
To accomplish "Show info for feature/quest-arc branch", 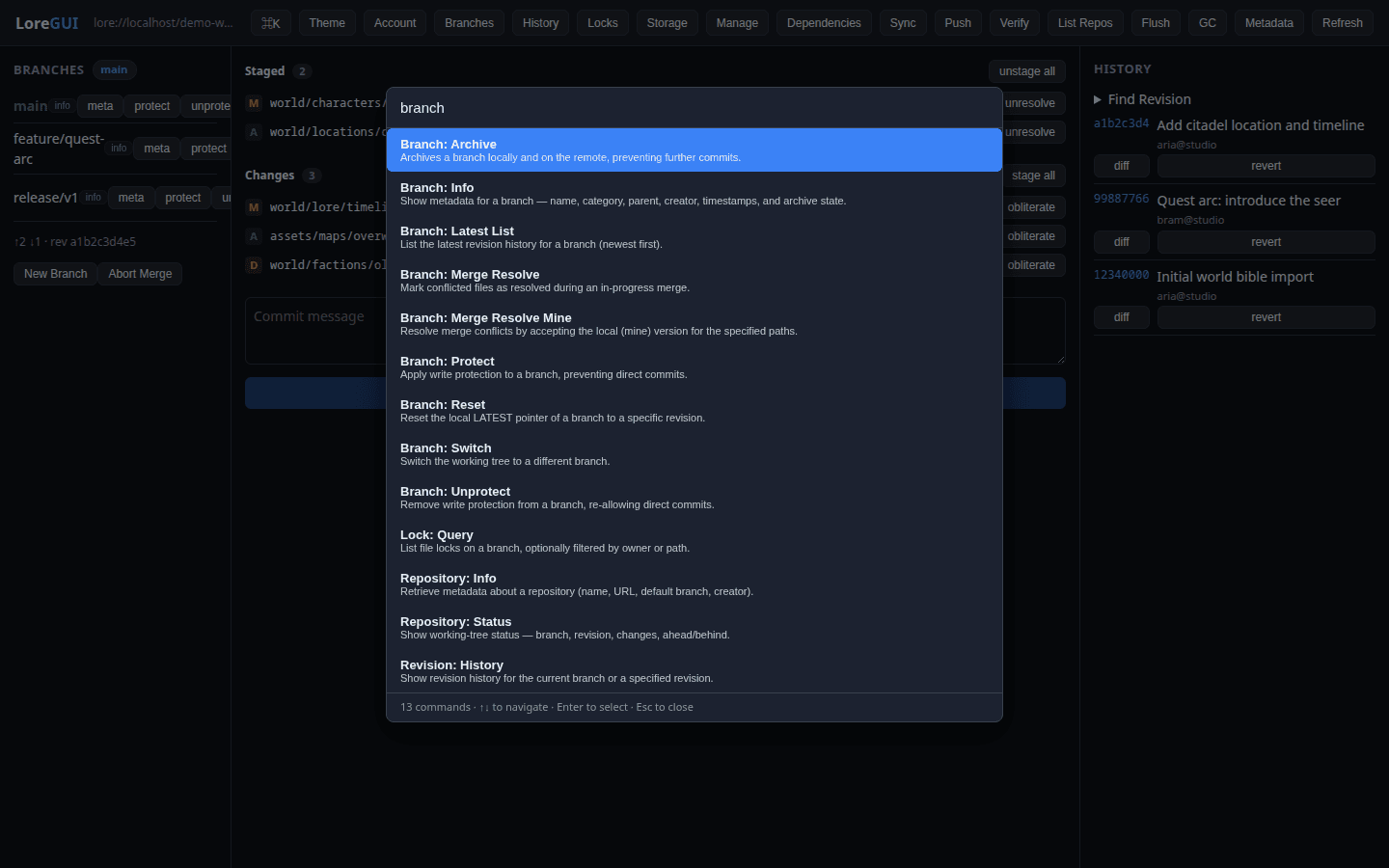I will point(119,149).
